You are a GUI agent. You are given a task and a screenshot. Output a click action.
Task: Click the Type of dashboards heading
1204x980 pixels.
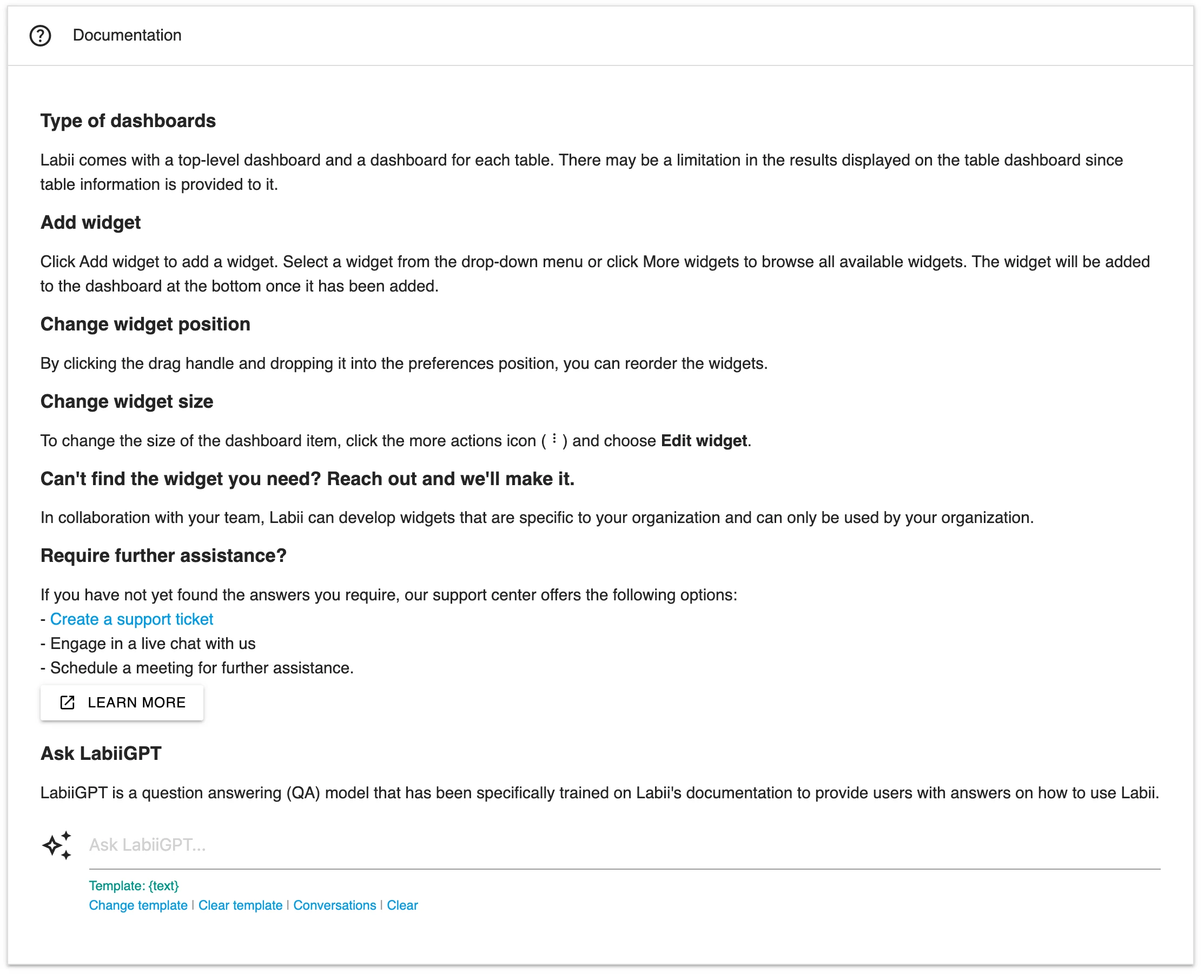(128, 121)
